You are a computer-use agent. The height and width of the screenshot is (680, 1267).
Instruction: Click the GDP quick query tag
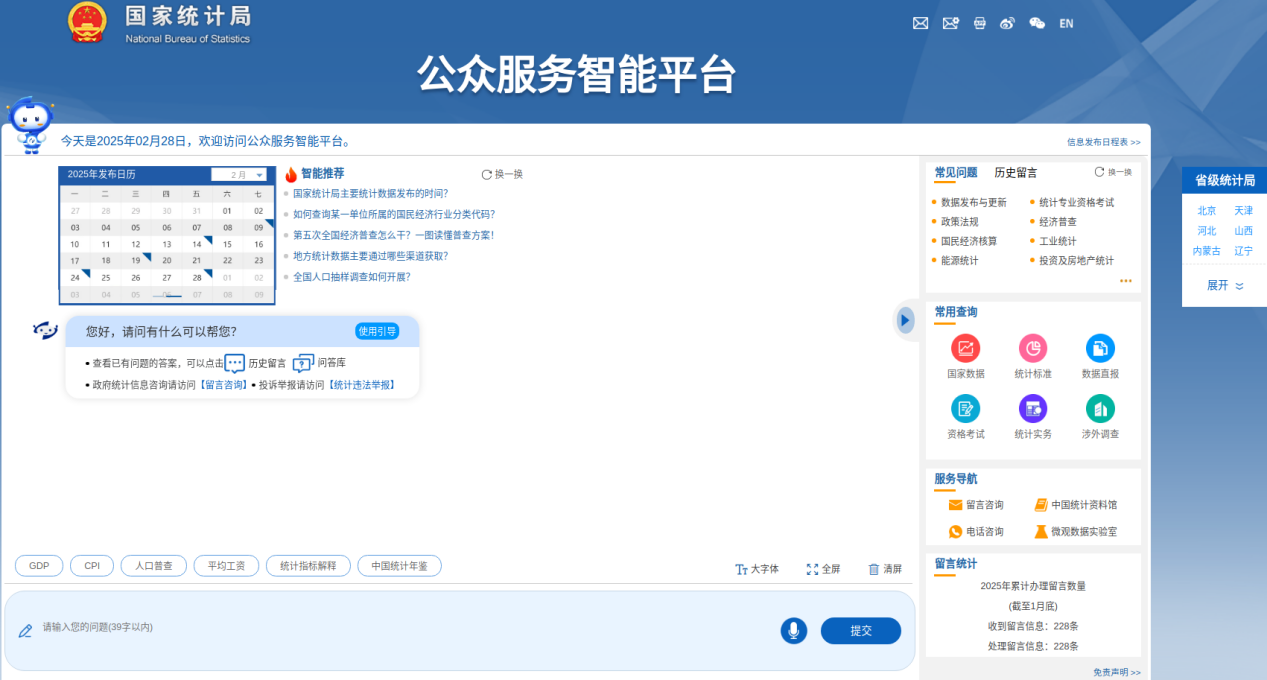pos(39,566)
